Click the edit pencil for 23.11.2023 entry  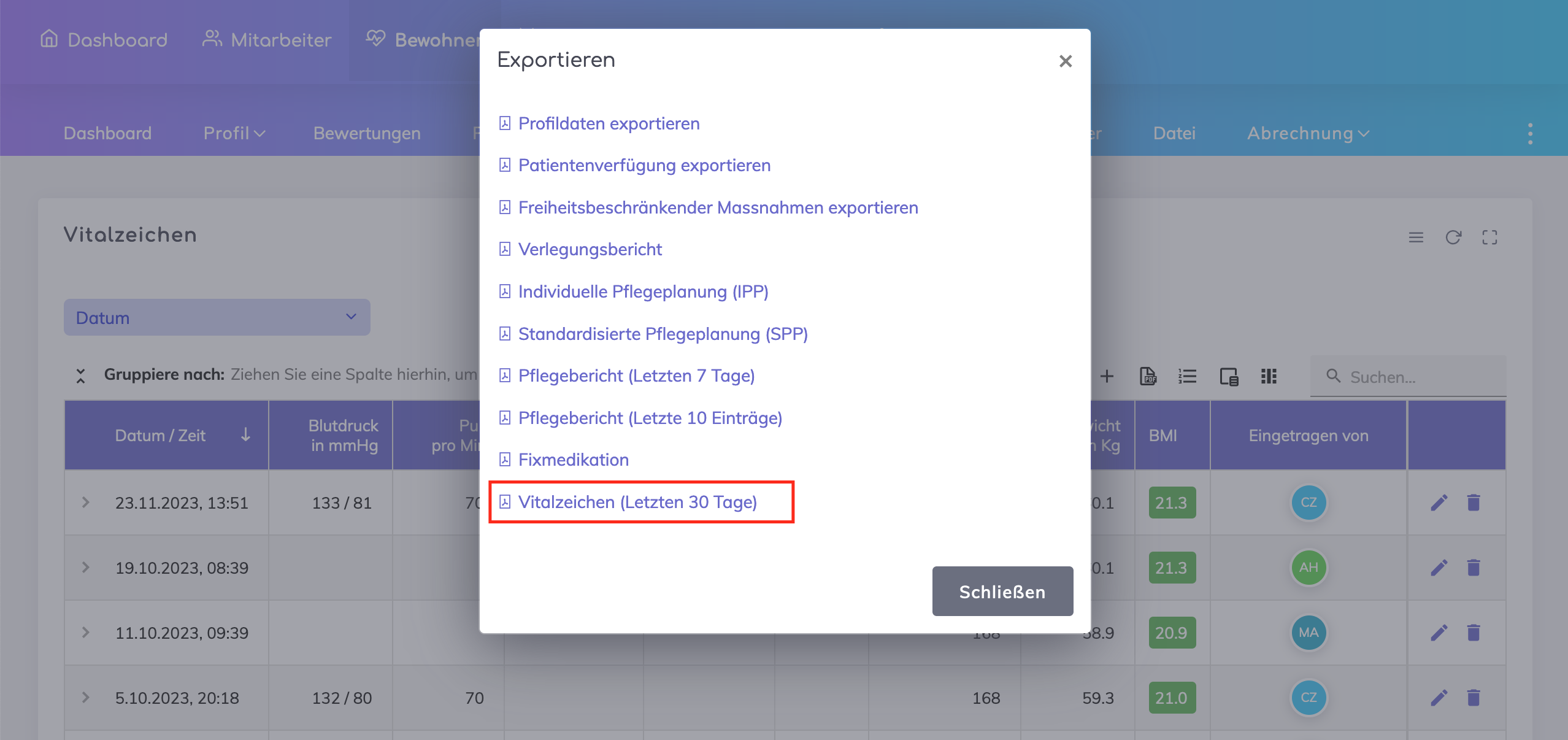(1439, 503)
